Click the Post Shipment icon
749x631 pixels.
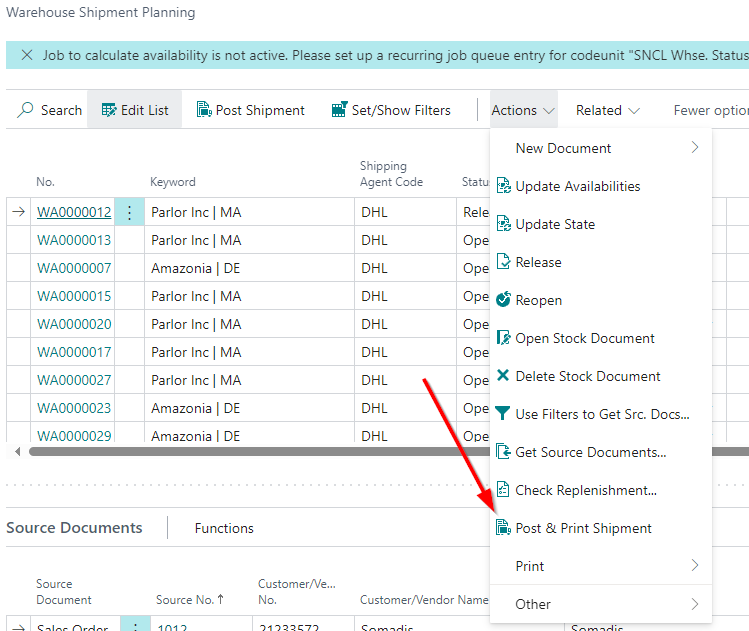click(204, 110)
